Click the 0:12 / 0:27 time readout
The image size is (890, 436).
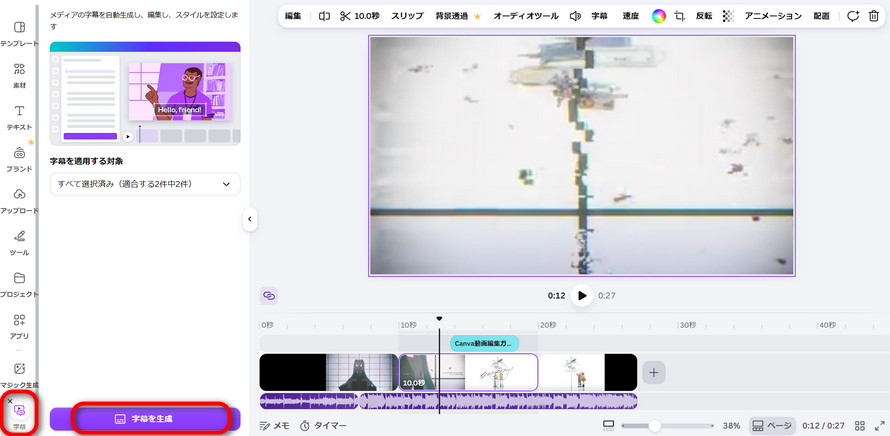[822, 425]
